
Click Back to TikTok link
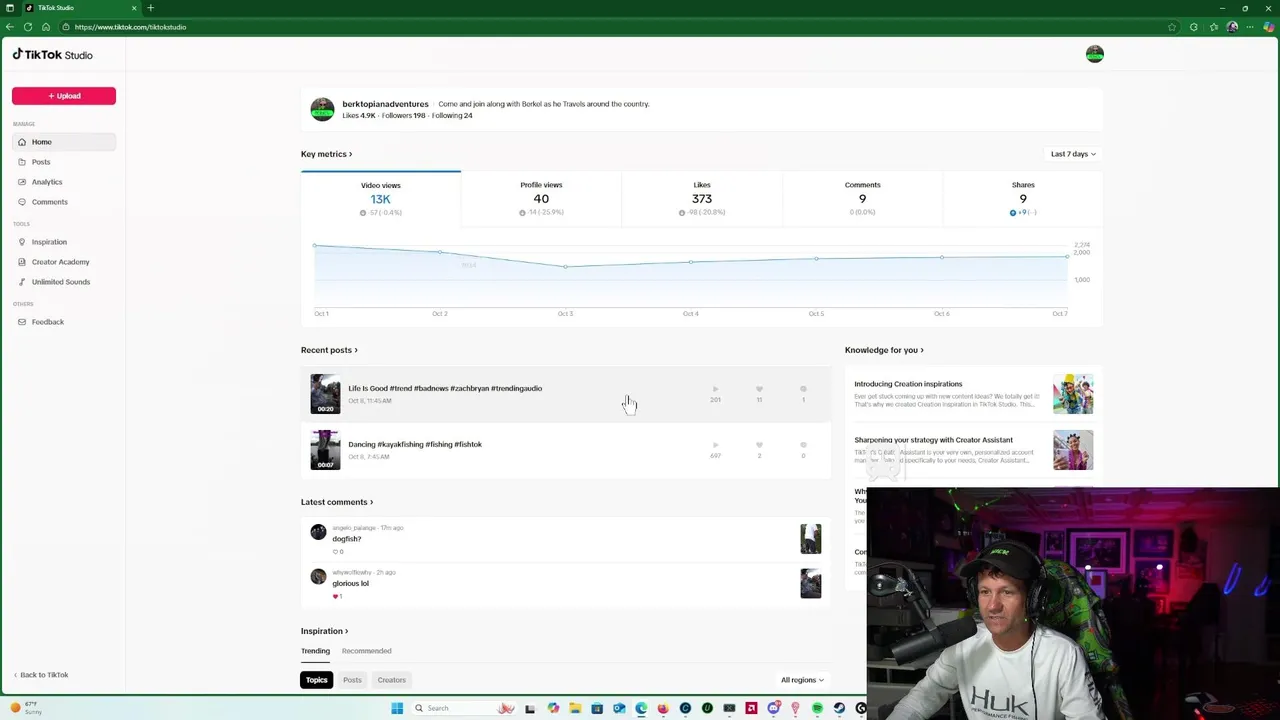pos(41,675)
